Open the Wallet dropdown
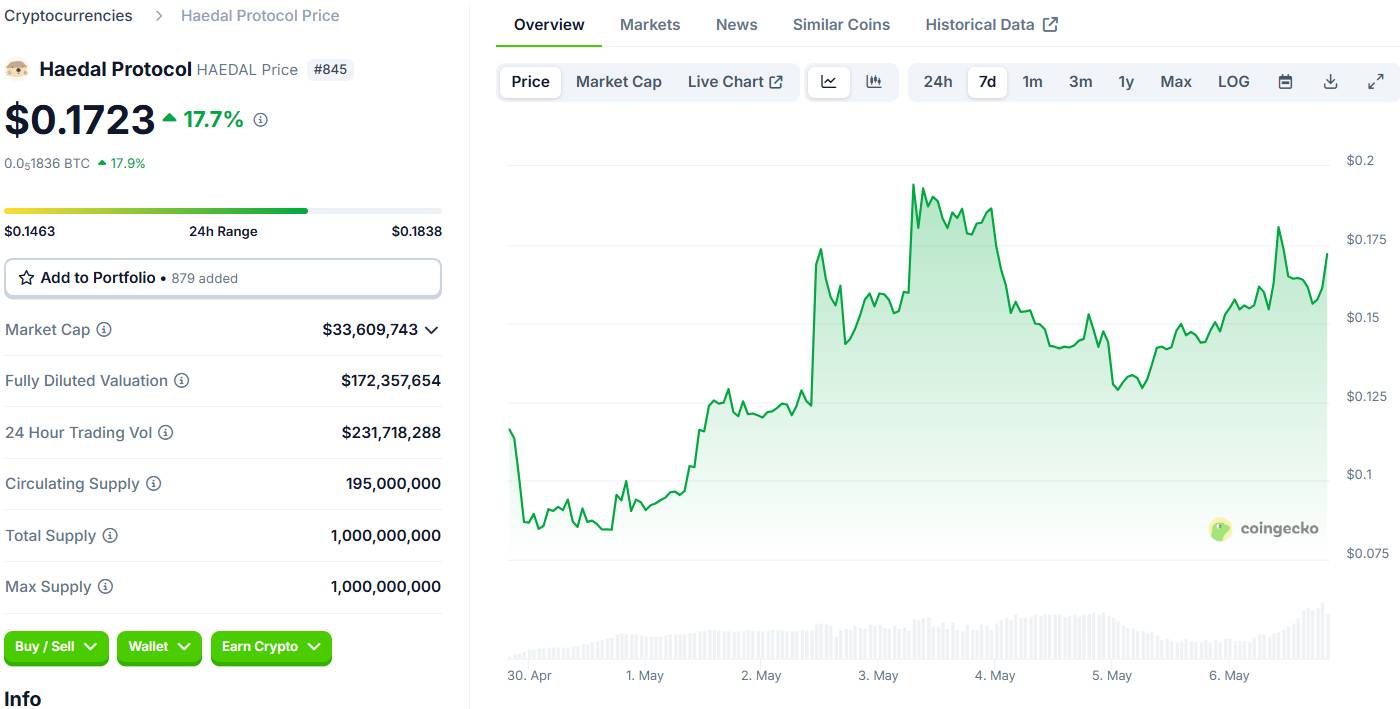 (x=159, y=648)
